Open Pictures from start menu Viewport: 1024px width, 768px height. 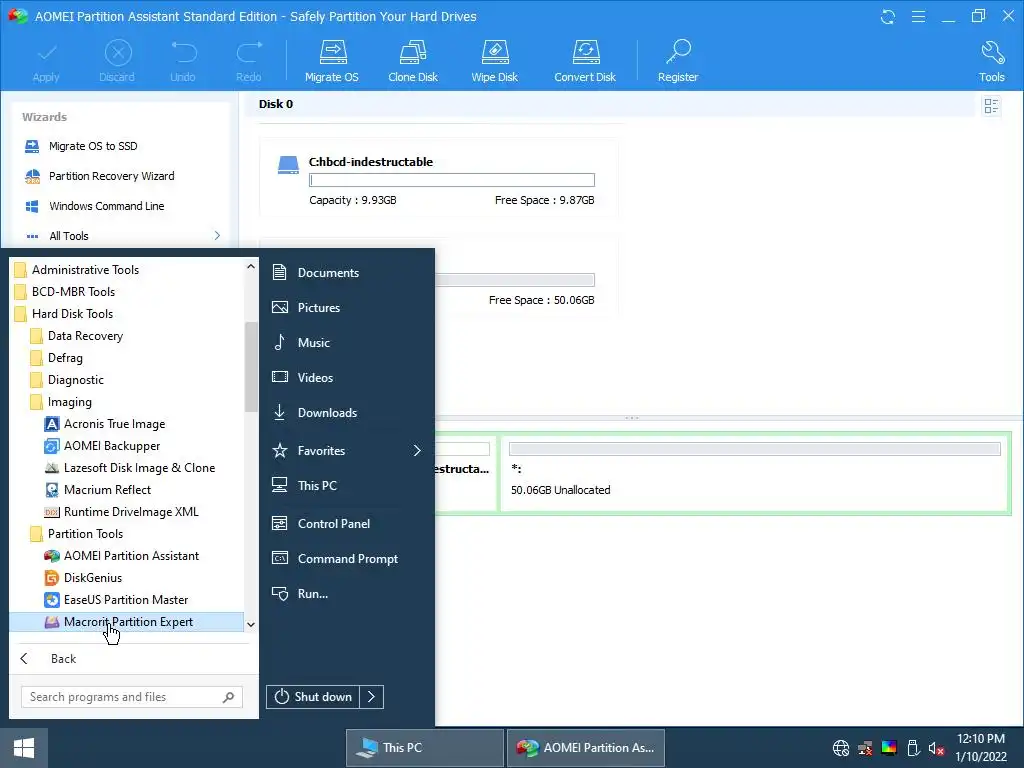319,308
